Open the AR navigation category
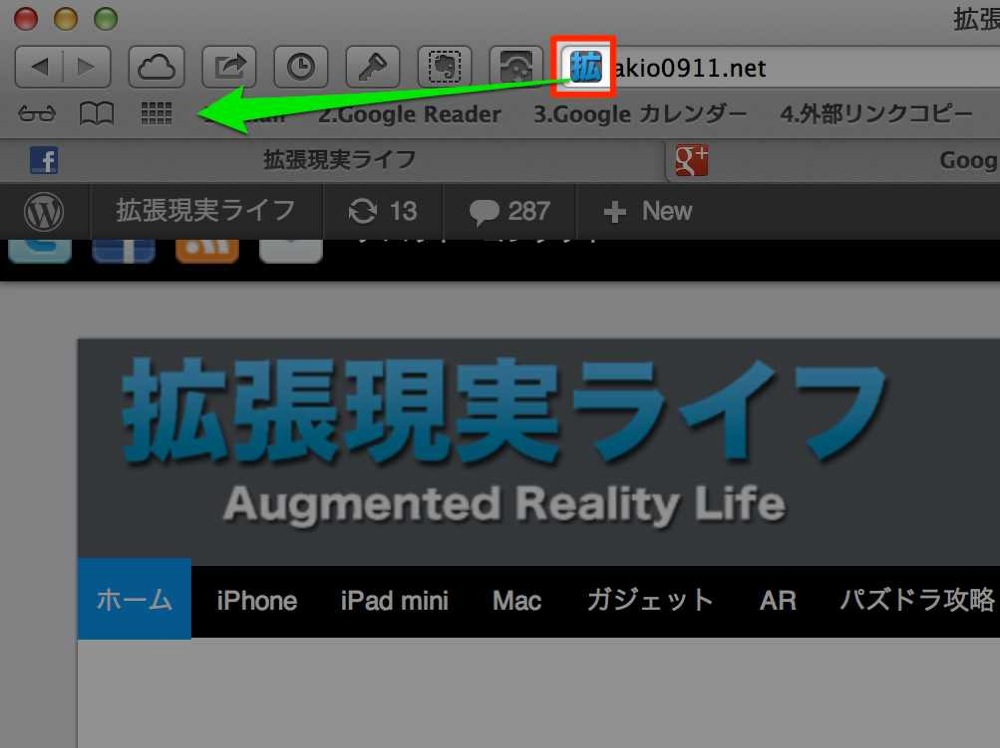Image resolution: width=1000 pixels, height=748 pixels. 778,601
